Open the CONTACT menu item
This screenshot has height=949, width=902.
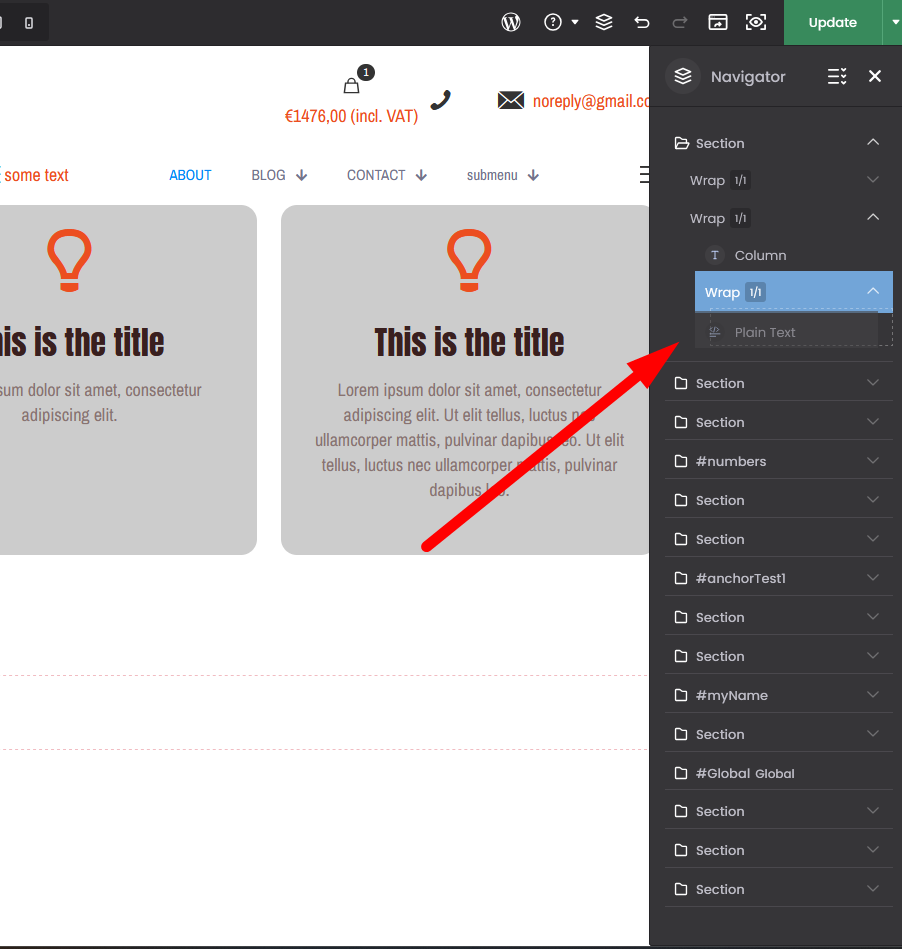click(x=376, y=175)
